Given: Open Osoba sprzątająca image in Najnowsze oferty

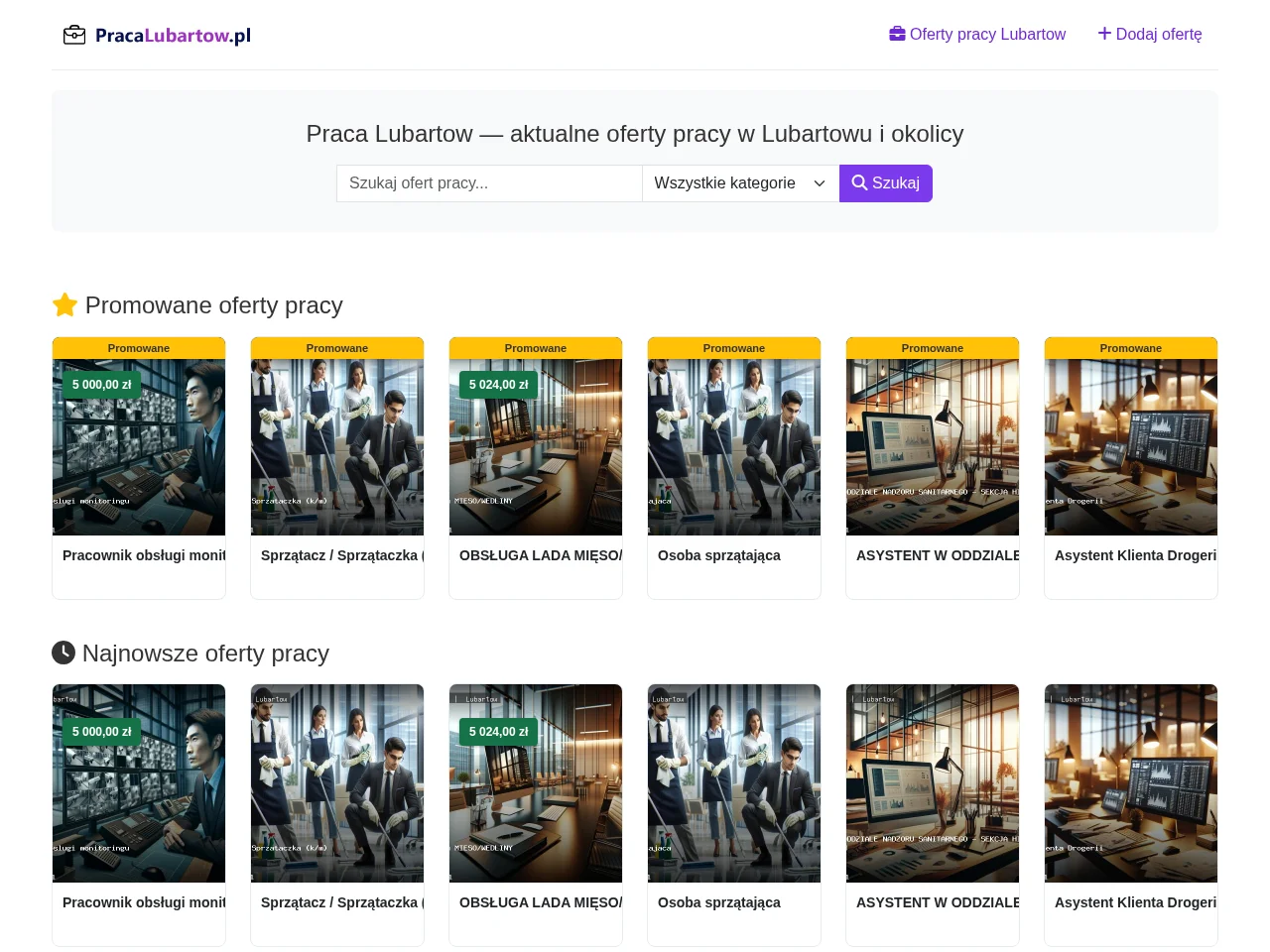Looking at the screenshot, I should (734, 783).
